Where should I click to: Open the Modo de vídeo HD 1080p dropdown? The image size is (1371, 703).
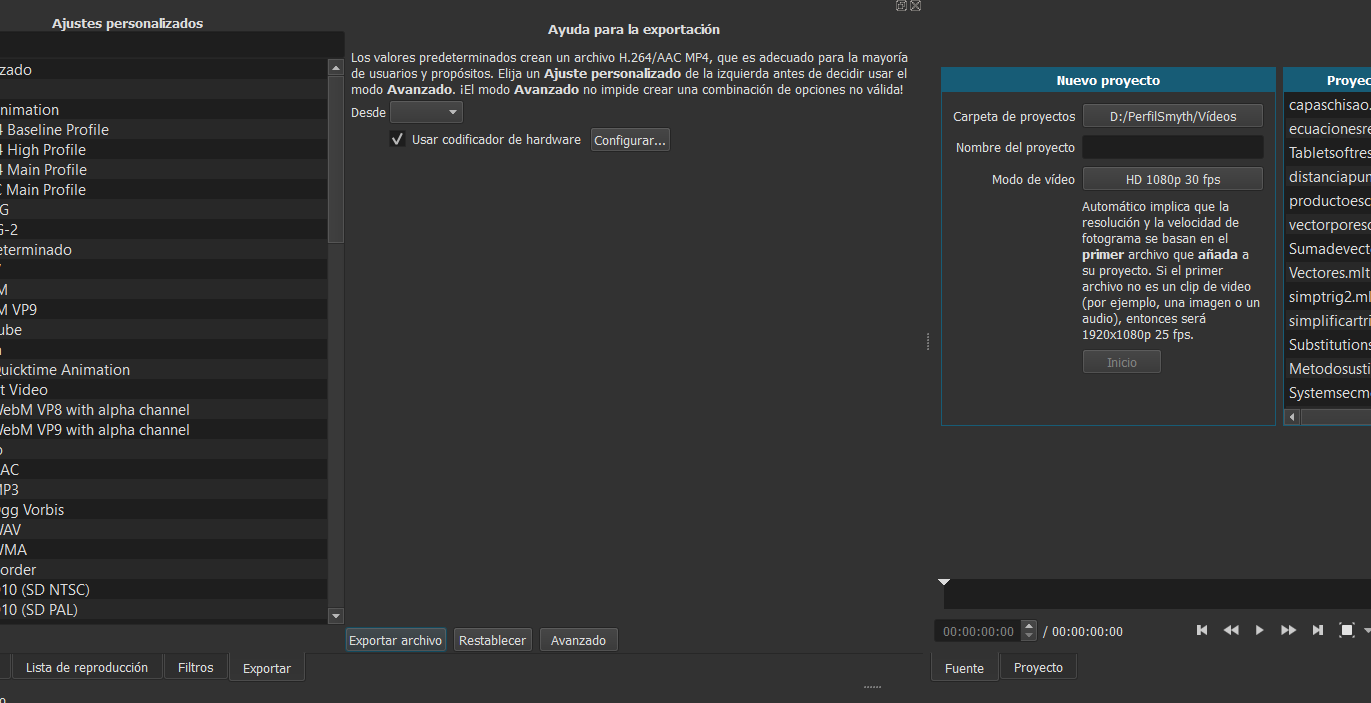1172,179
